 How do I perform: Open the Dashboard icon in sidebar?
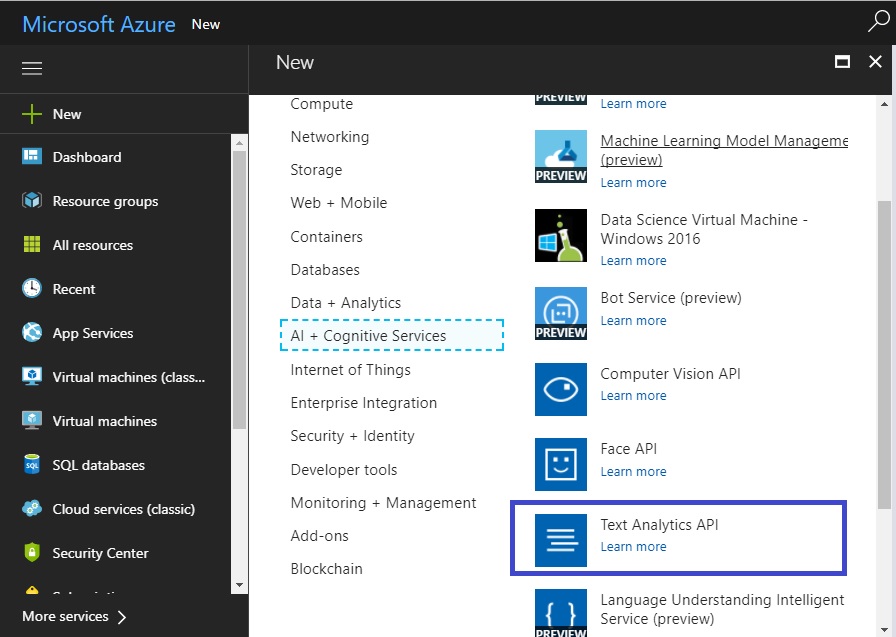coord(32,156)
